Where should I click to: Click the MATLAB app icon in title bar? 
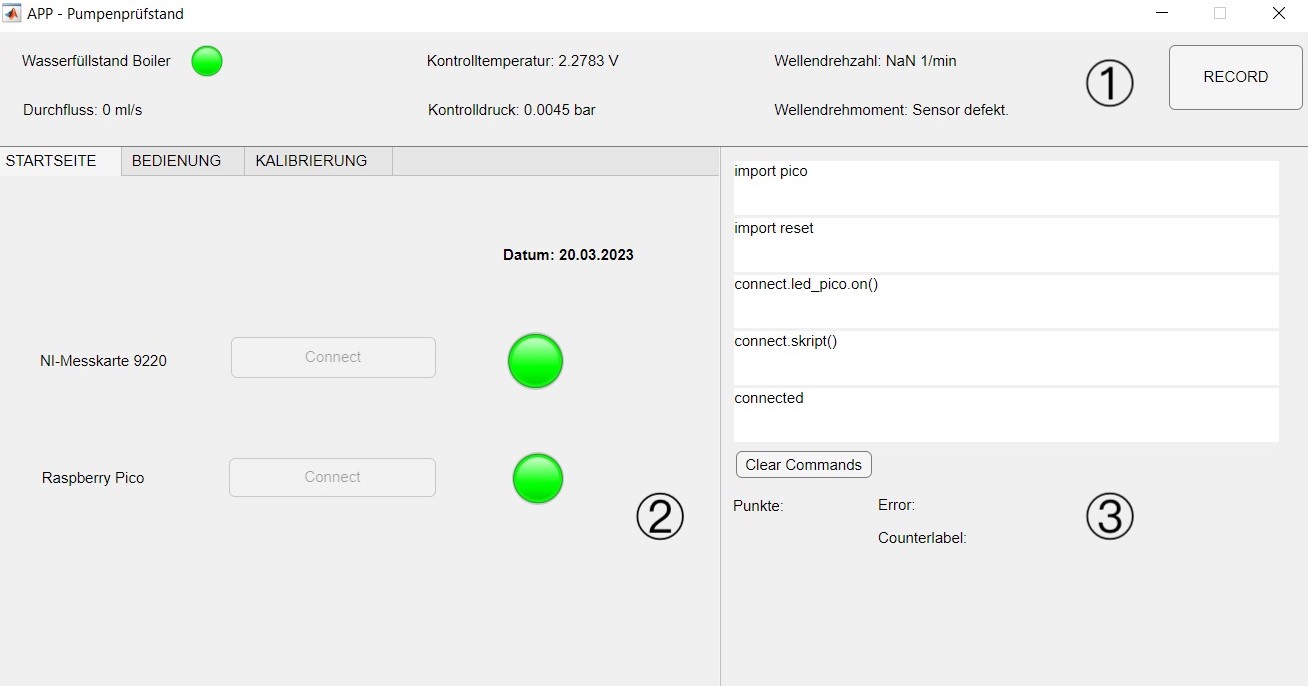pyautogui.click(x=13, y=14)
